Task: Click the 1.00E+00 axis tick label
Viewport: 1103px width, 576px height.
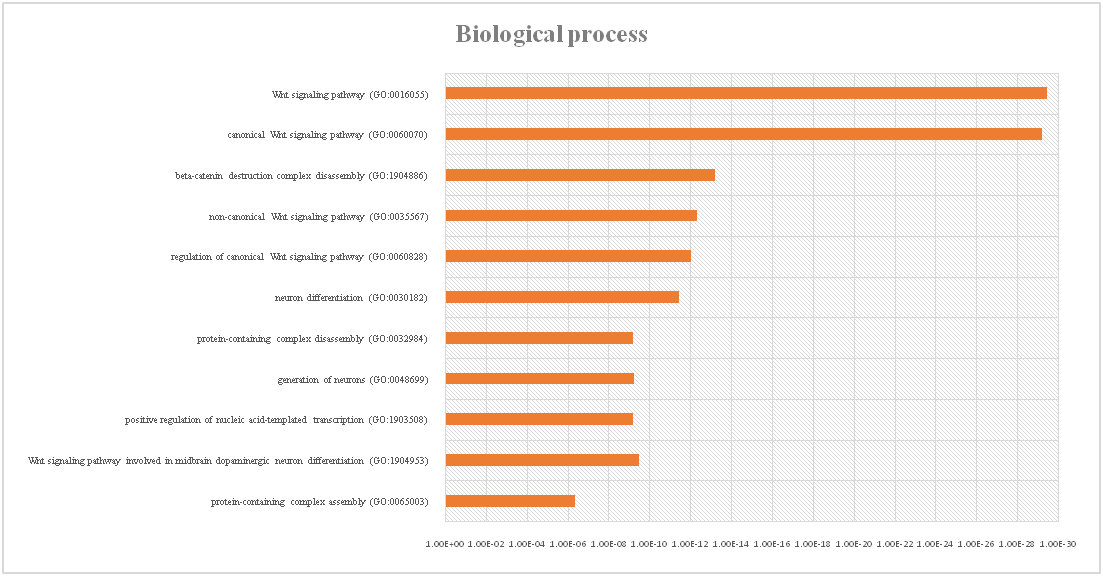Action: click(445, 543)
